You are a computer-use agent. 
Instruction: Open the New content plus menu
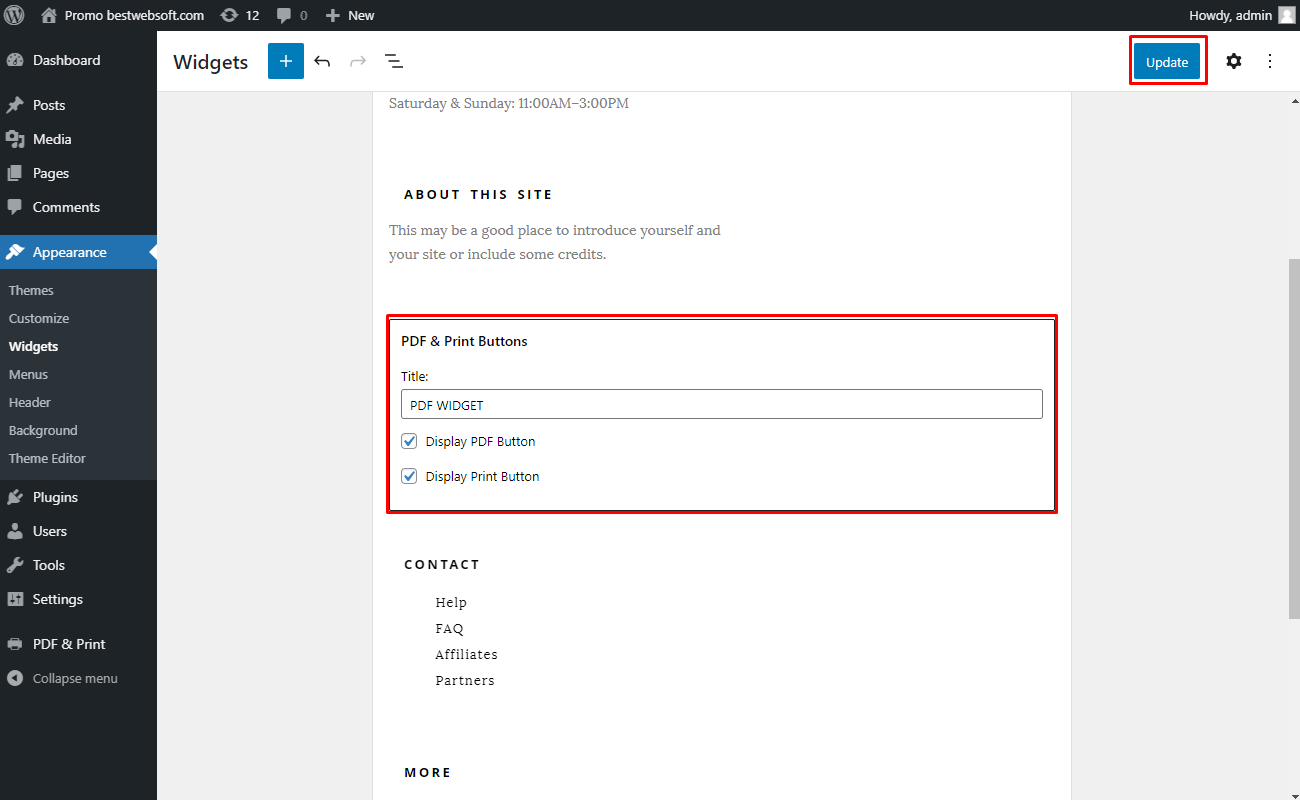333,15
